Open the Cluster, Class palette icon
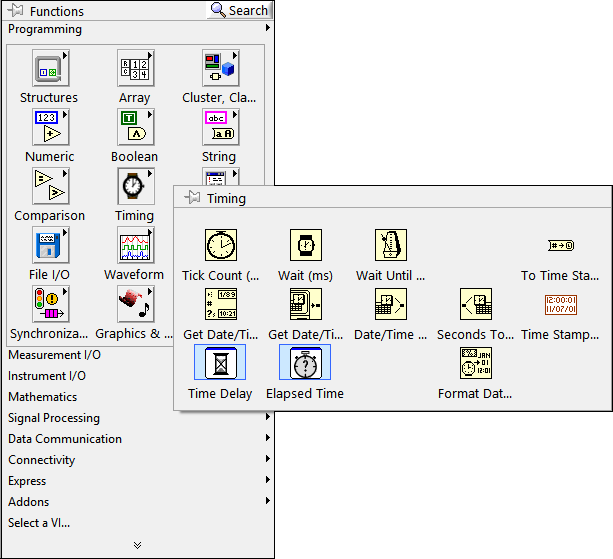The image size is (613, 559). (x=220, y=68)
